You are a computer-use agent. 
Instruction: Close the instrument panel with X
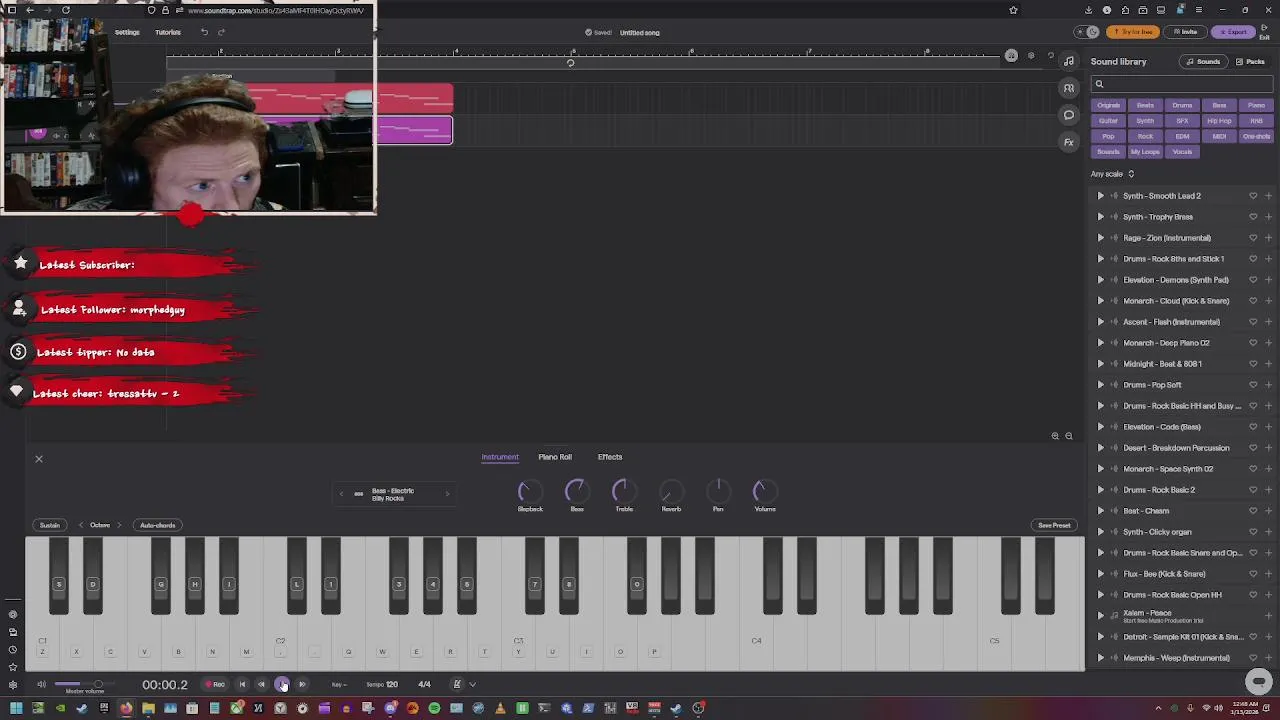coord(39,459)
